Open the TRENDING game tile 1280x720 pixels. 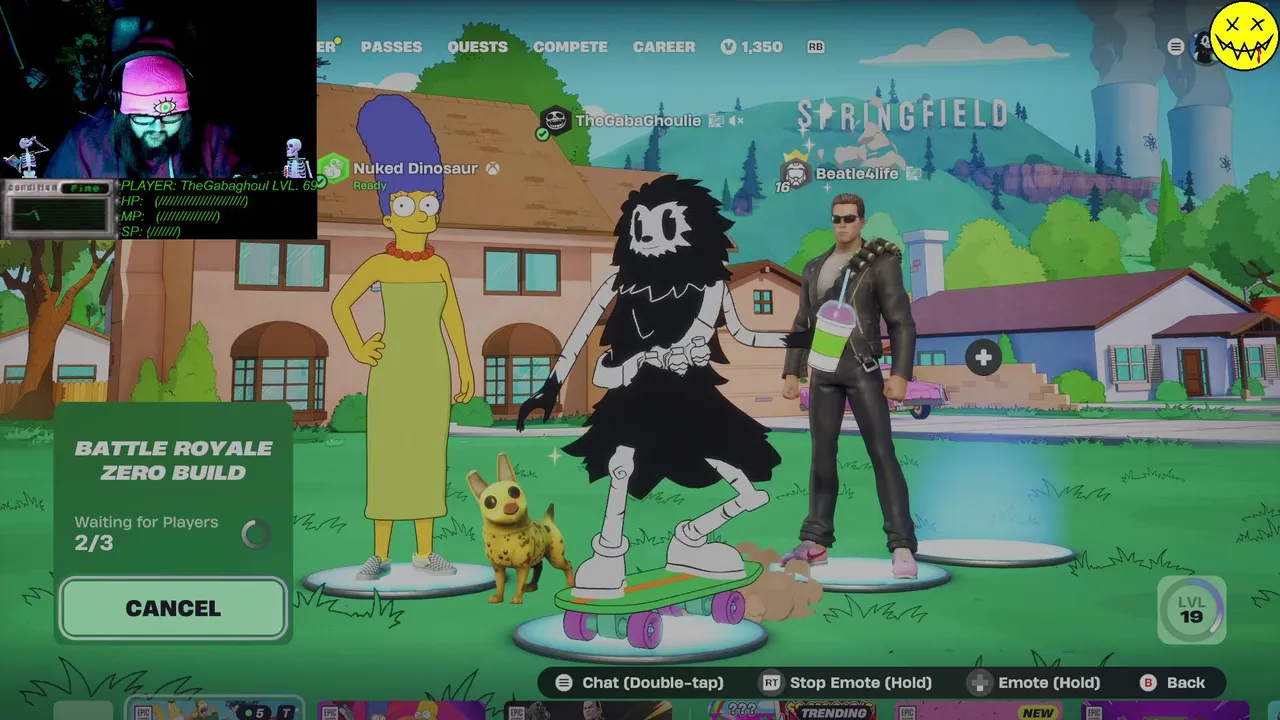pos(792,710)
